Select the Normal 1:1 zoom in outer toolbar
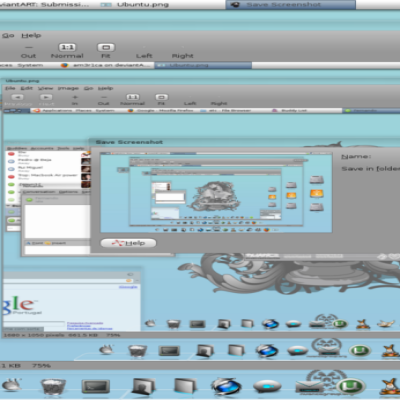400x400 pixels. [x=67, y=51]
